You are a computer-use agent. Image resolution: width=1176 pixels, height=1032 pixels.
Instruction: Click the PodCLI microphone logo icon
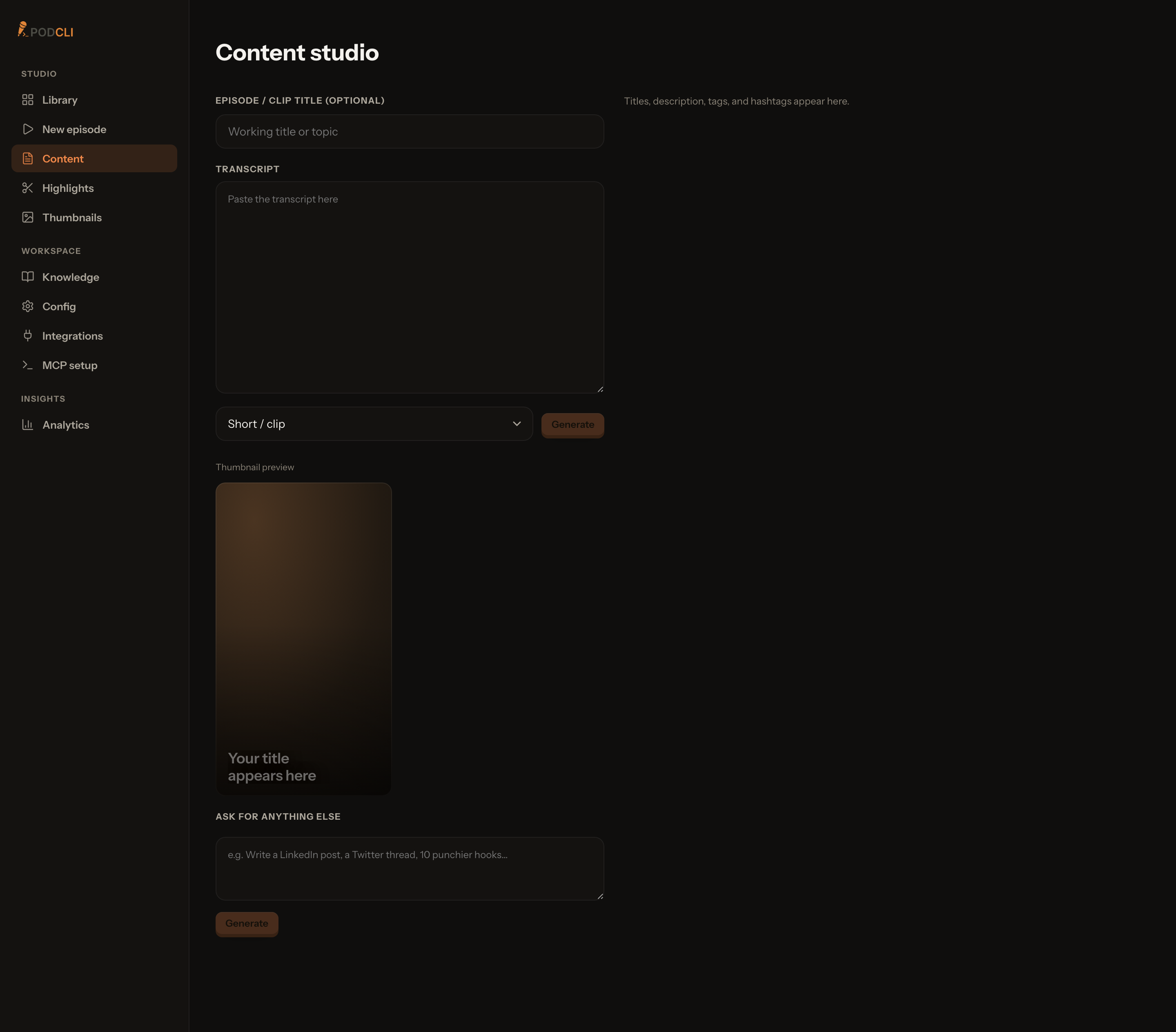(22, 29)
